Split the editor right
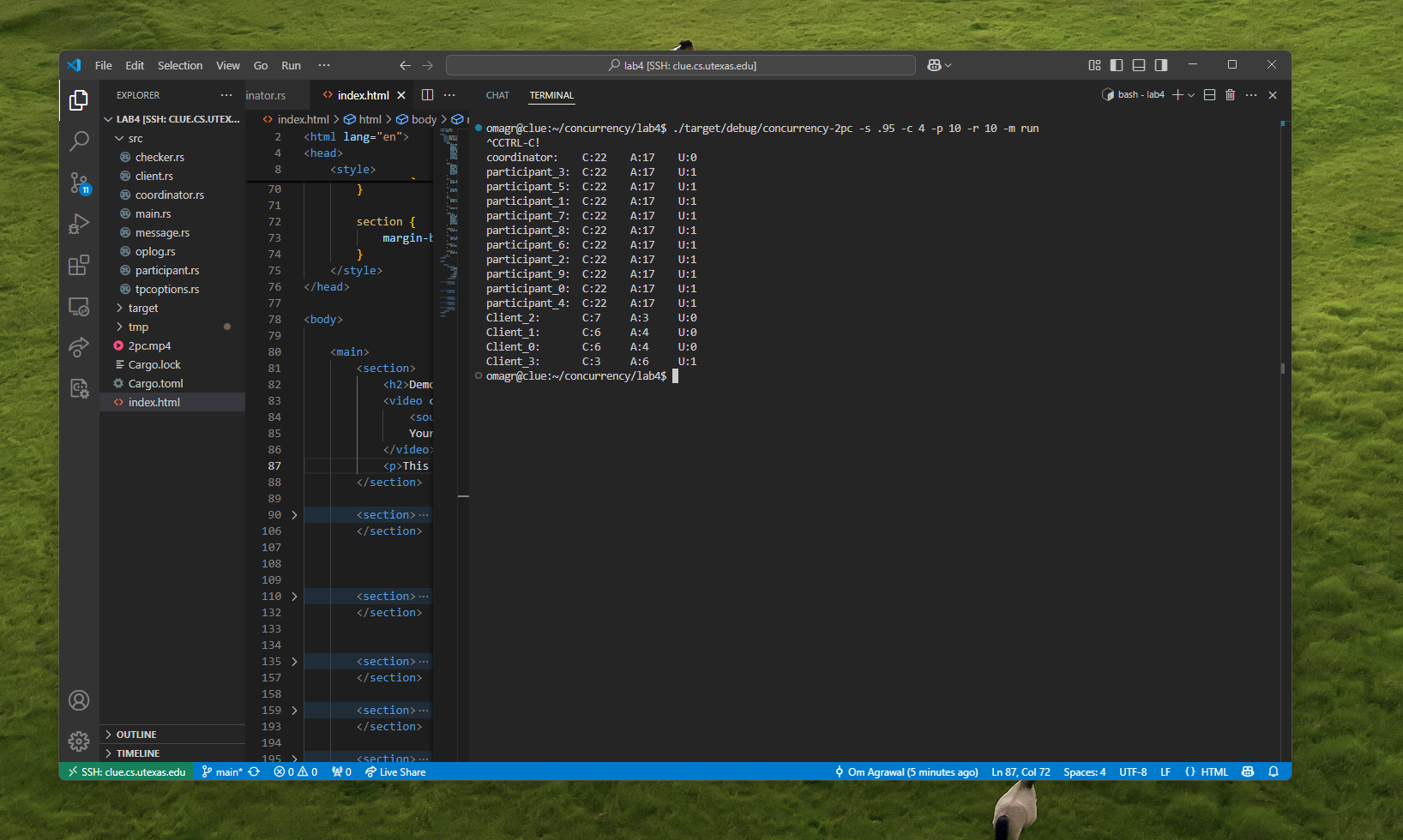Image resolution: width=1403 pixels, height=840 pixels. (x=428, y=95)
